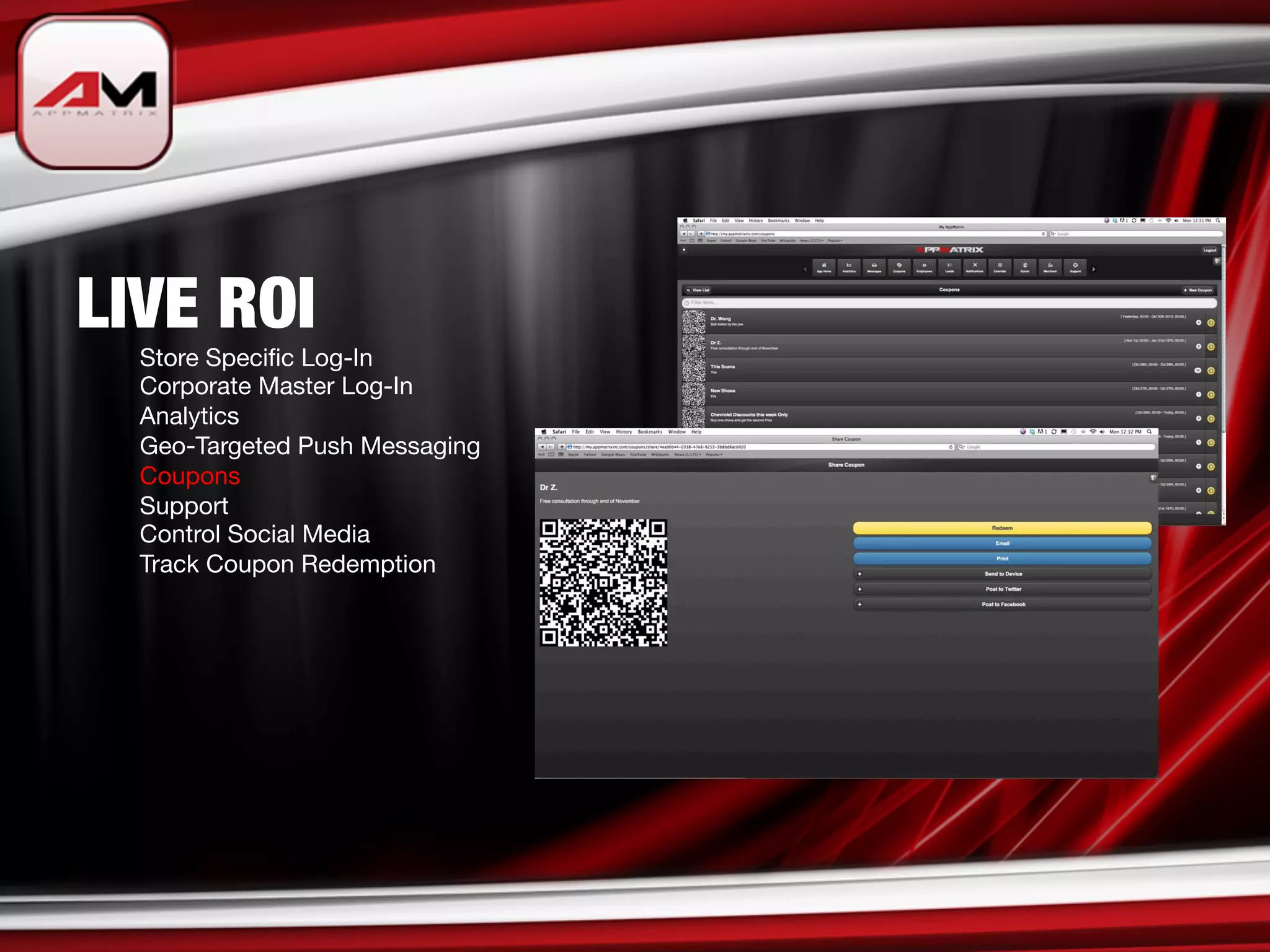
Task: Click Wi-Fi icon in Share Coupon menu bar
Action: [x=1093, y=432]
